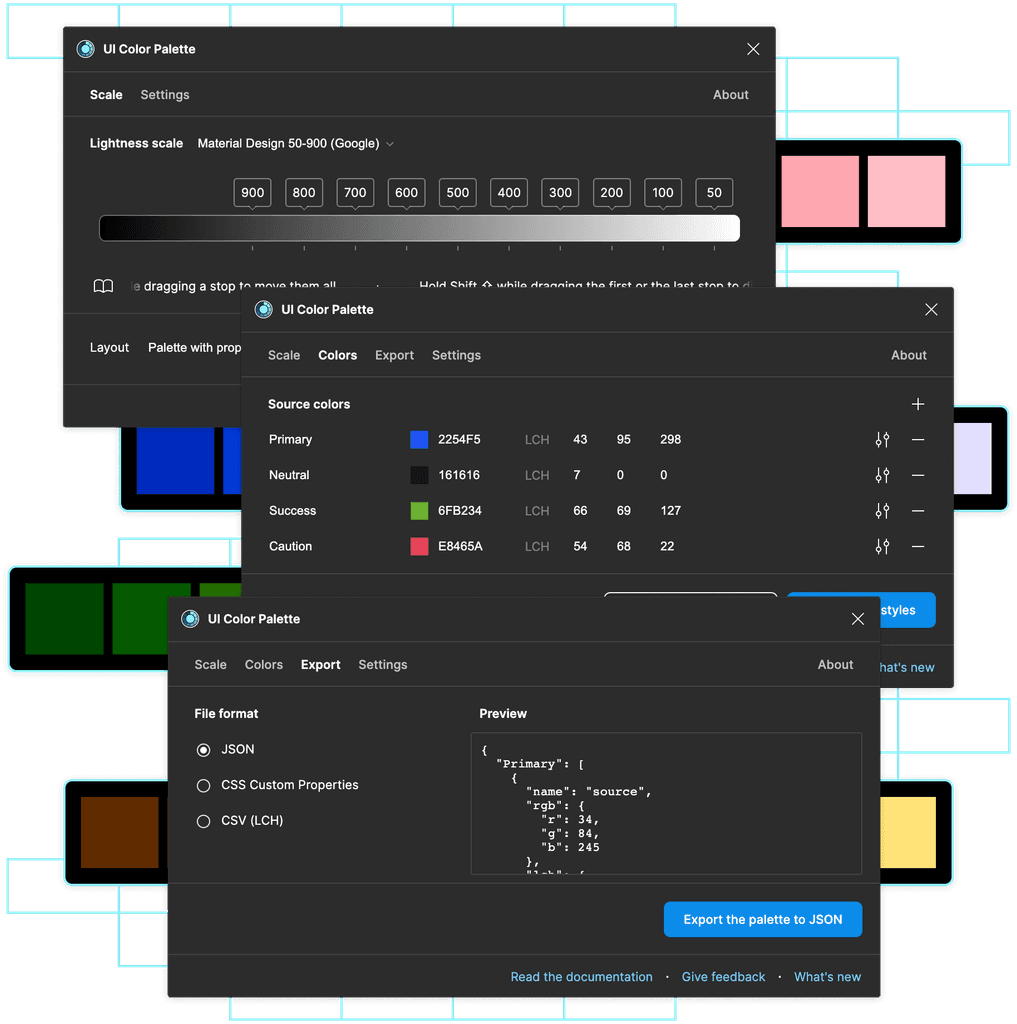
Task: Remove the Success source color
Action: point(918,510)
